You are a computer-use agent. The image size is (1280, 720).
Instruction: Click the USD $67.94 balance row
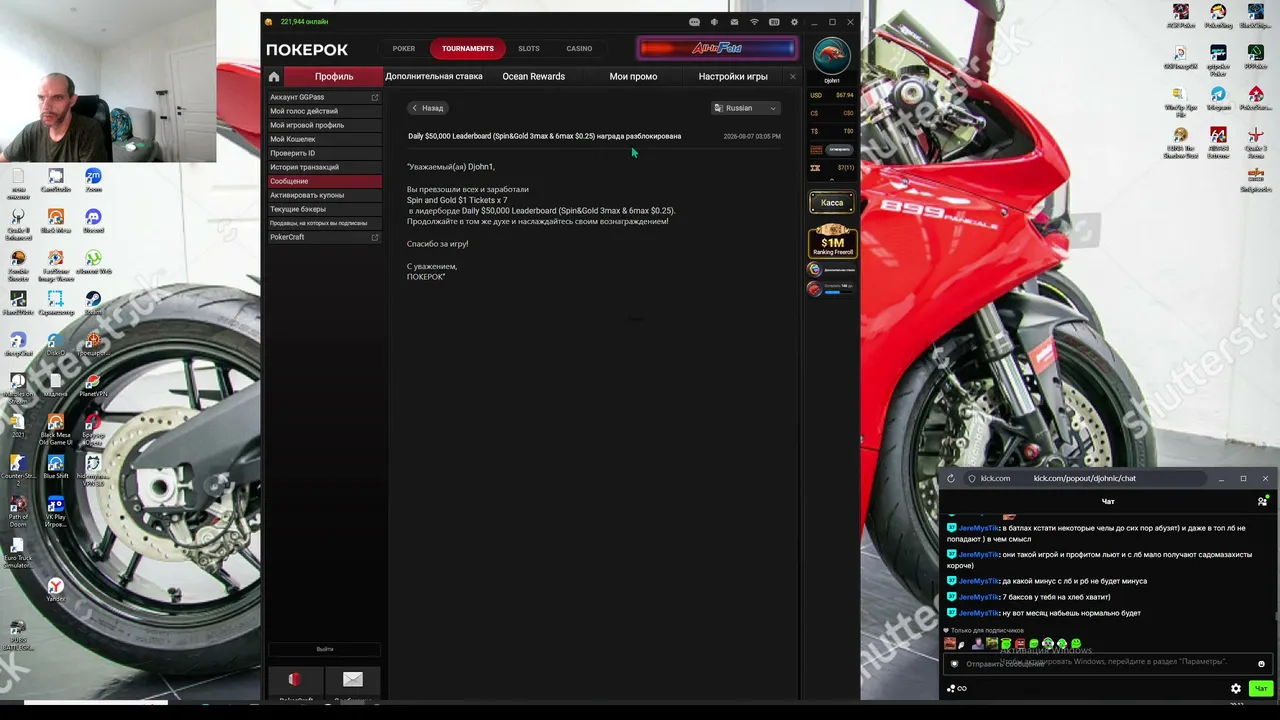[832, 95]
